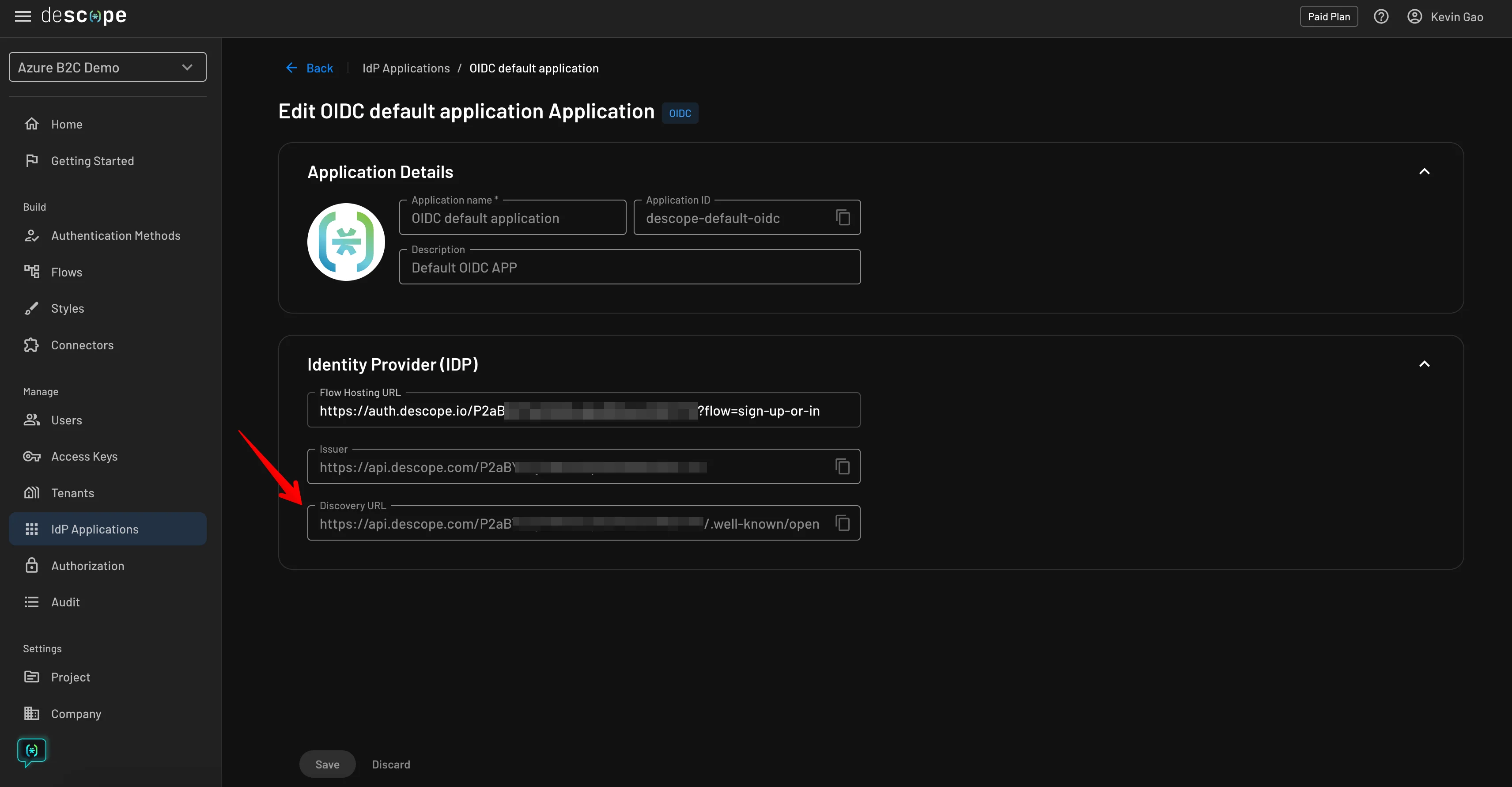
Task: Go to Access Keys
Action: tap(84, 456)
